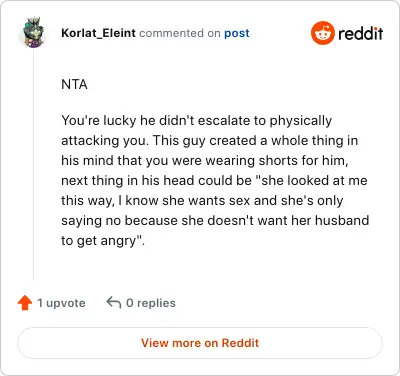Click the line starting "next thing in his head"
The height and width of the screenshot is (376, 400).
click(214, 181)
